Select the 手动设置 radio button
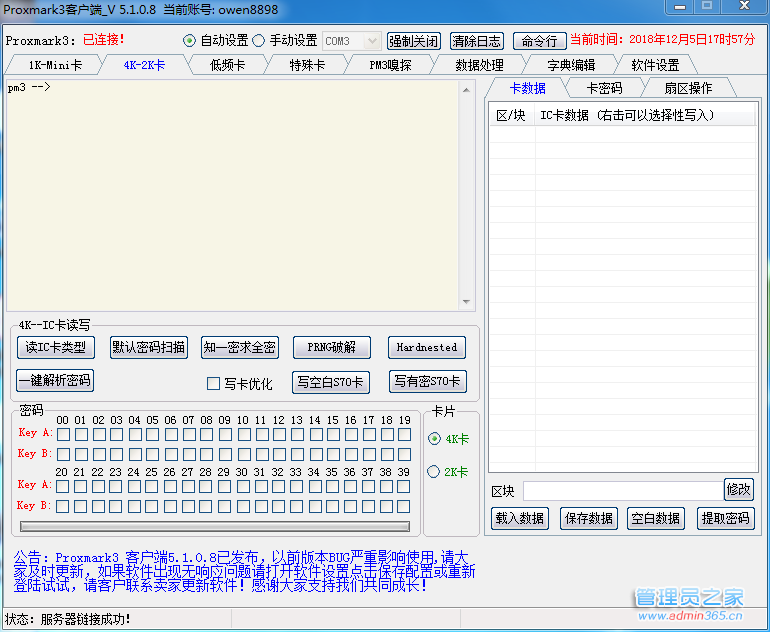The height and width of the screenshot is (632, 770). coord(258,41)
